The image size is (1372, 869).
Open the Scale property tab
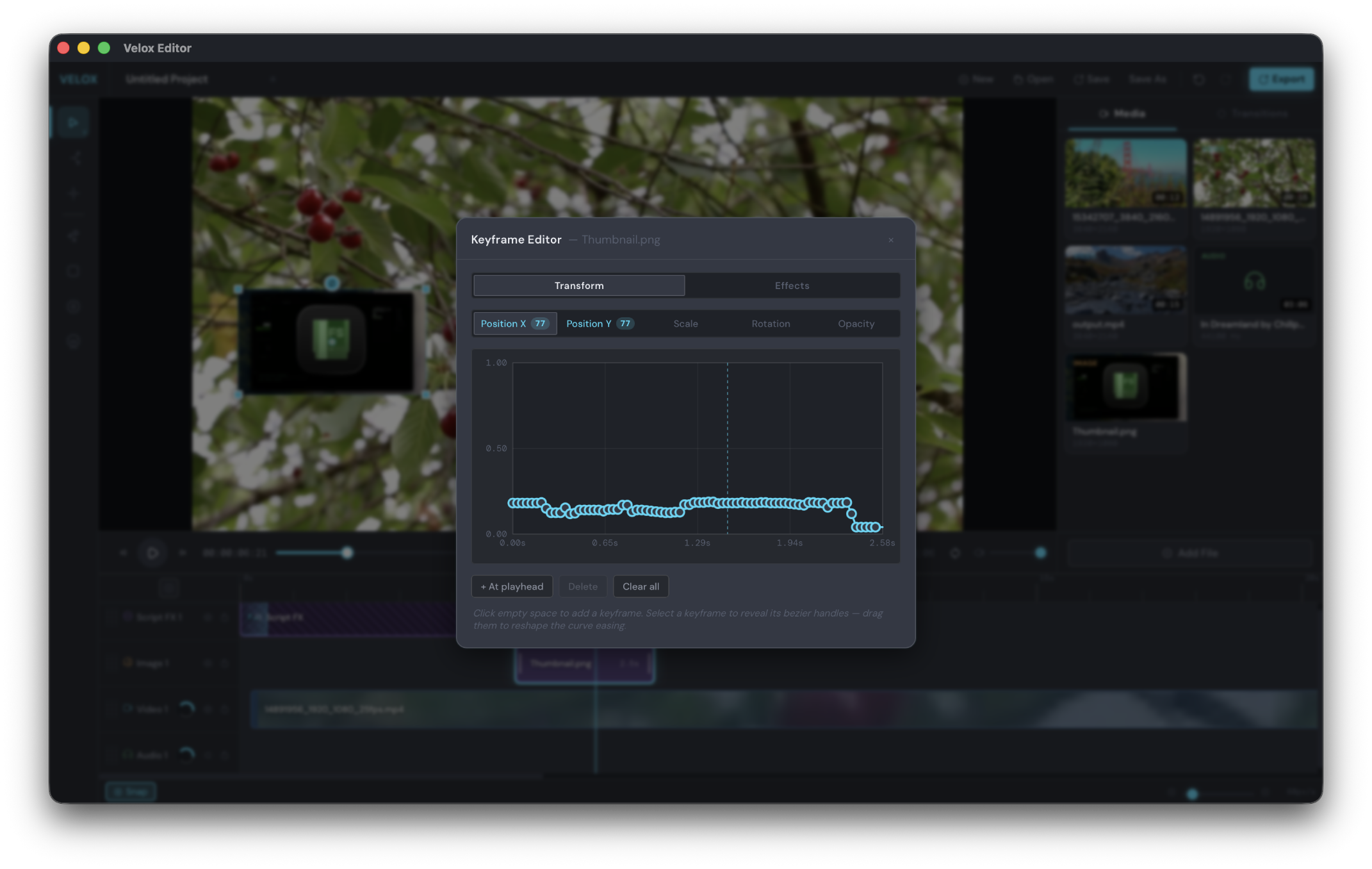pos(685,324)
